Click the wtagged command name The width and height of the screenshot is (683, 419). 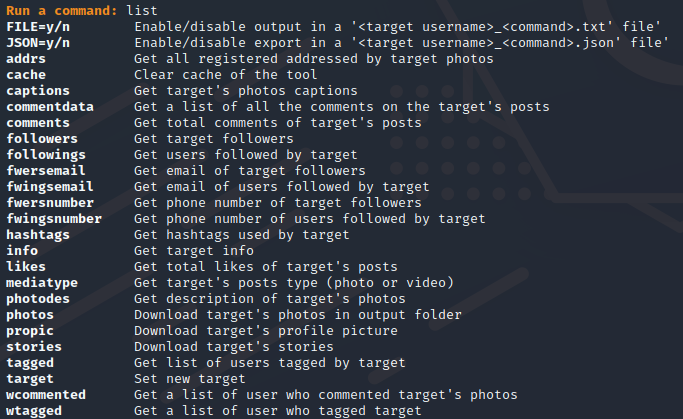tap(34, 411)
